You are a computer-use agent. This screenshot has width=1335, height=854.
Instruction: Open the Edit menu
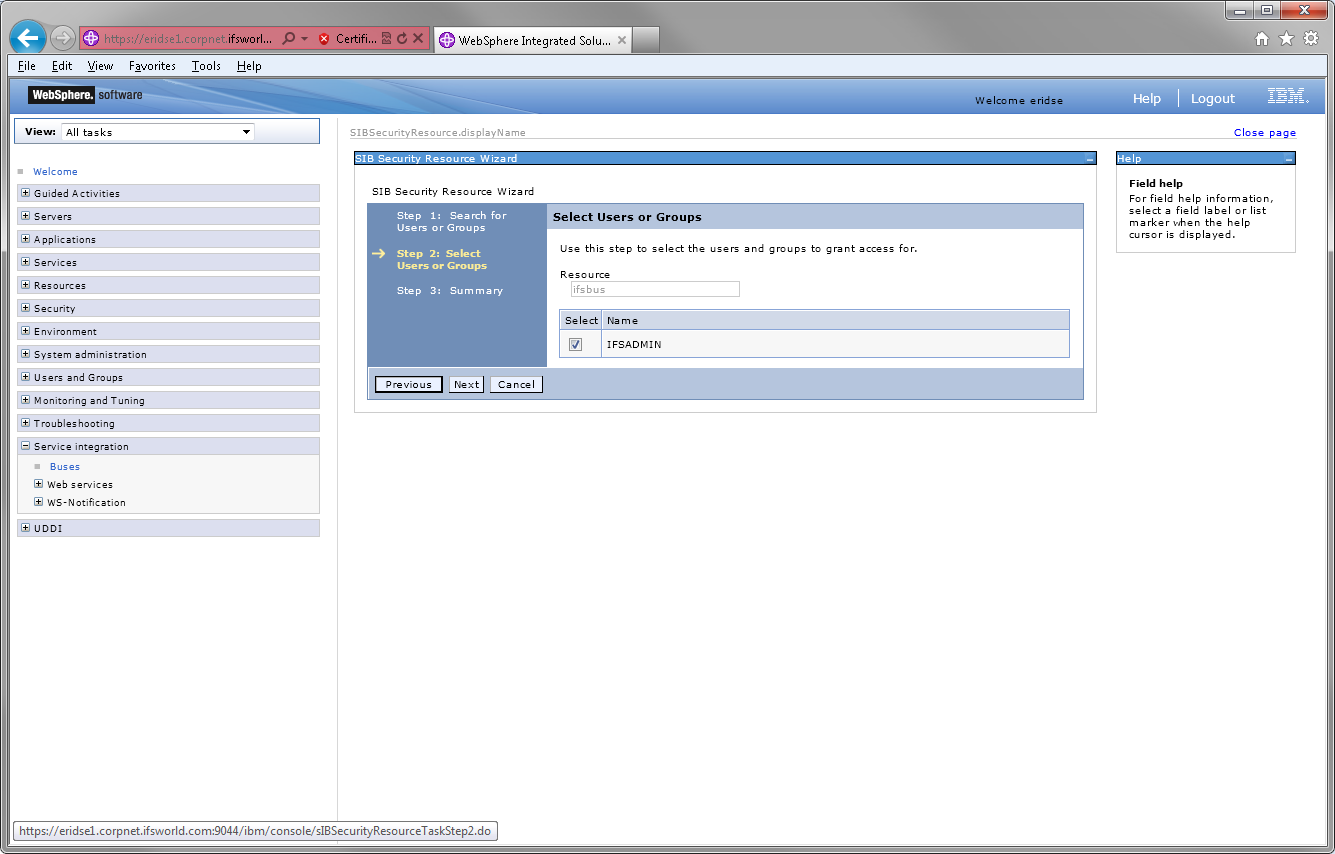[62, 66]
